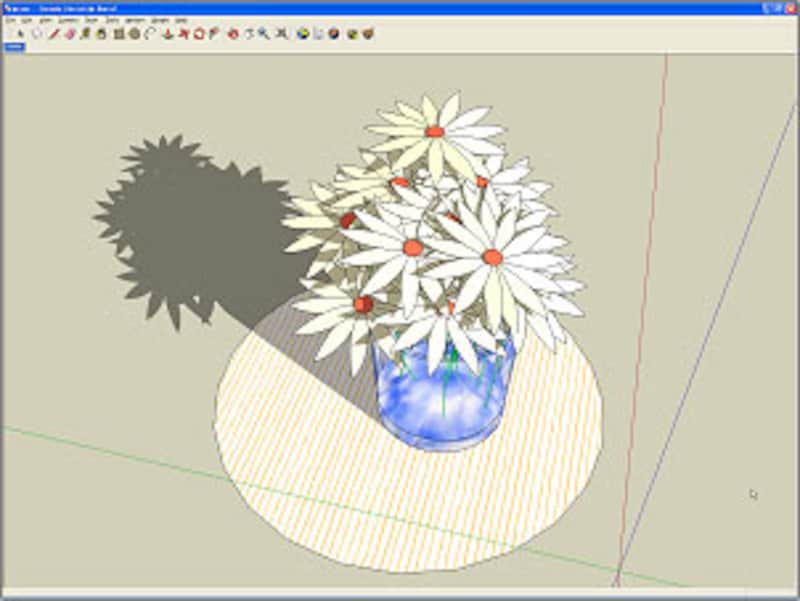Open the Tools menu
The width and height of the screenshot is (800, 601).
pos(112,20)
